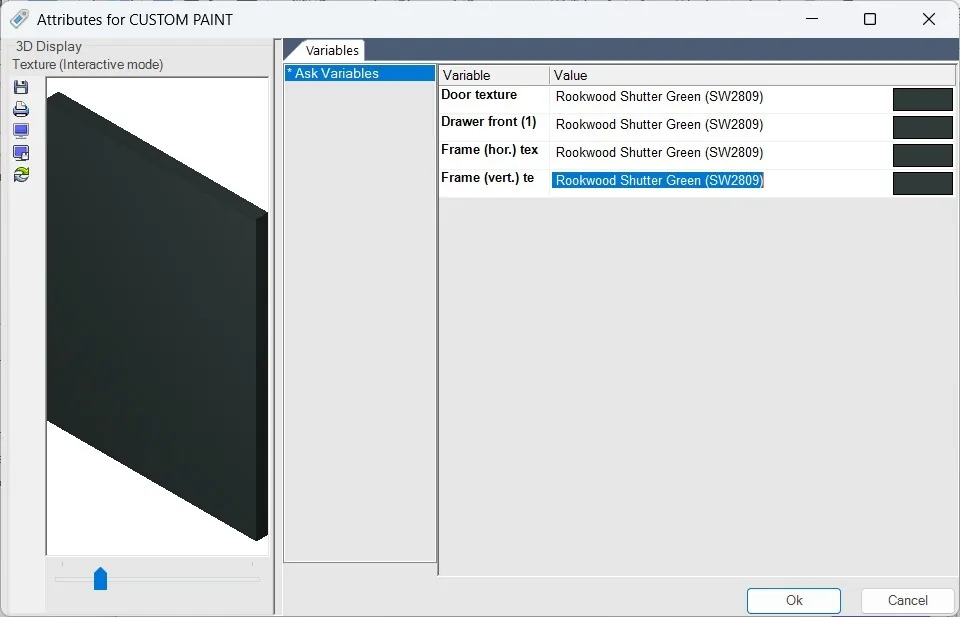Click the blue monitor display icon

pyautogui.click(x=21, y=131)
